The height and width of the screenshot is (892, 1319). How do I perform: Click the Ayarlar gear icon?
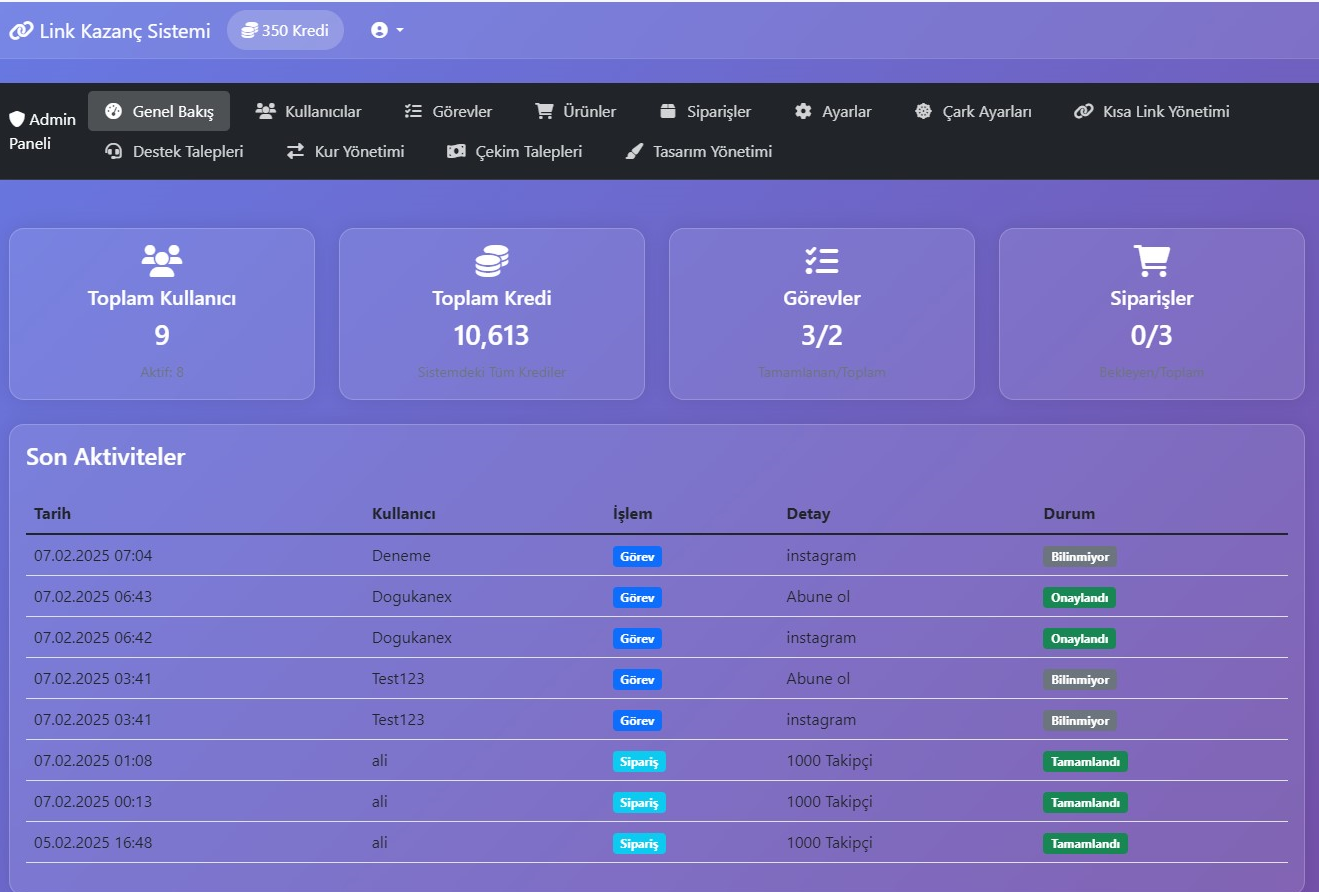point(803,111)
